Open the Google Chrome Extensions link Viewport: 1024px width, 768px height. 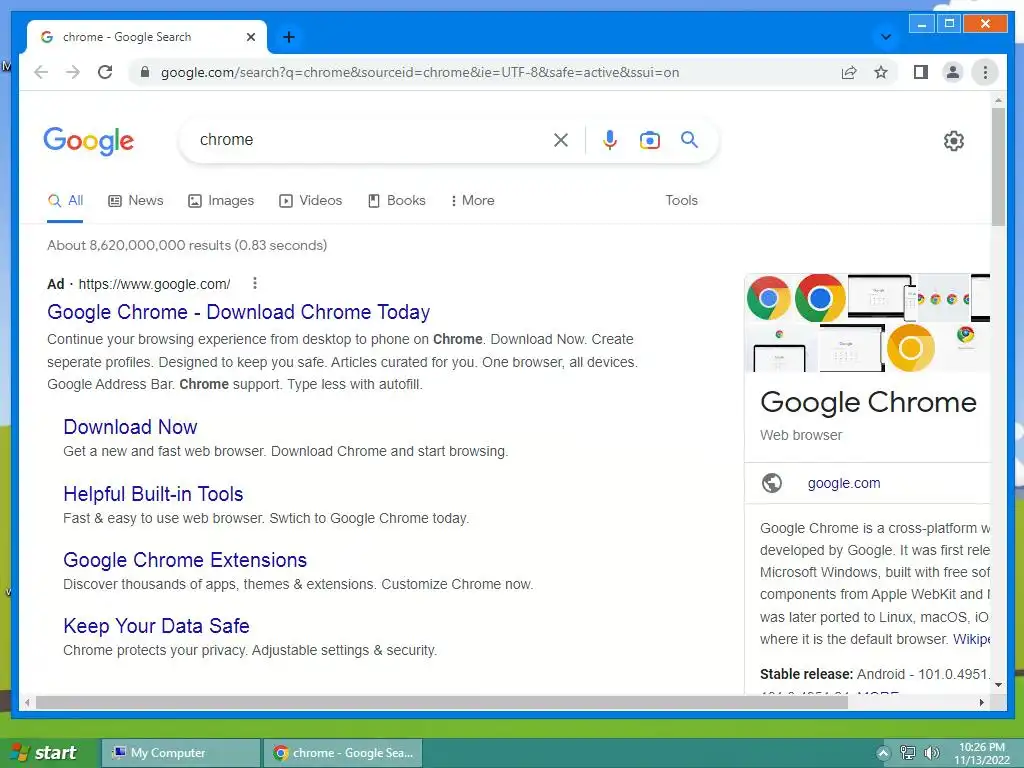tap(185, 560)
